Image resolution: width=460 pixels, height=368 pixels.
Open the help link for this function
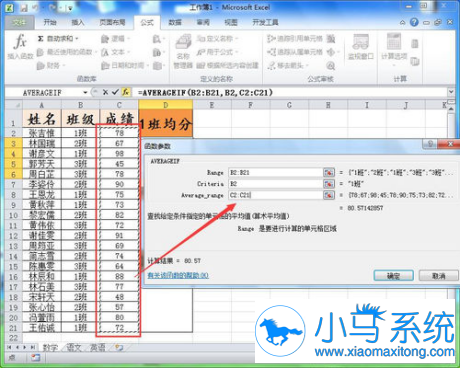178,275
